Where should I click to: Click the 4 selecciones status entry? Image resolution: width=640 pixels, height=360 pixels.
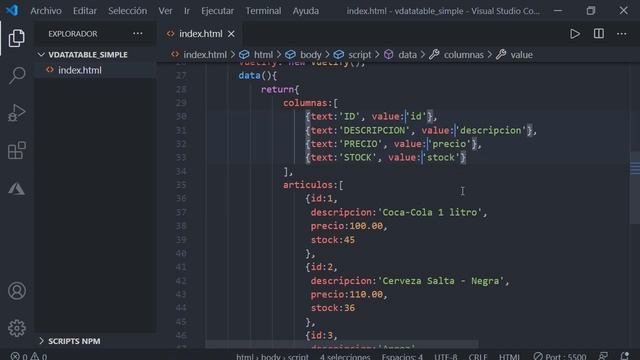tap(345, 356)
